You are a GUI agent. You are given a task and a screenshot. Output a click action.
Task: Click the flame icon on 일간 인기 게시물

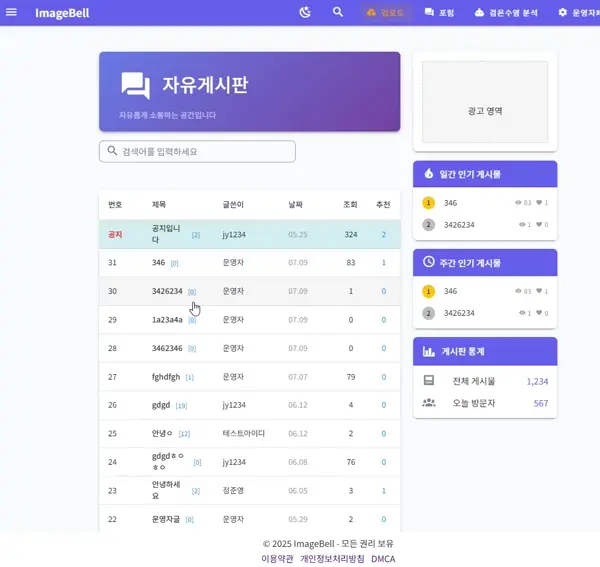(x=429, y=173)
